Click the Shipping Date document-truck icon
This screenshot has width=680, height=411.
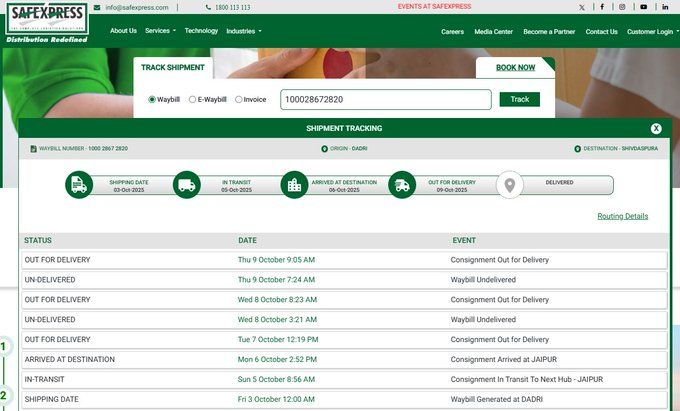point(79,185)
